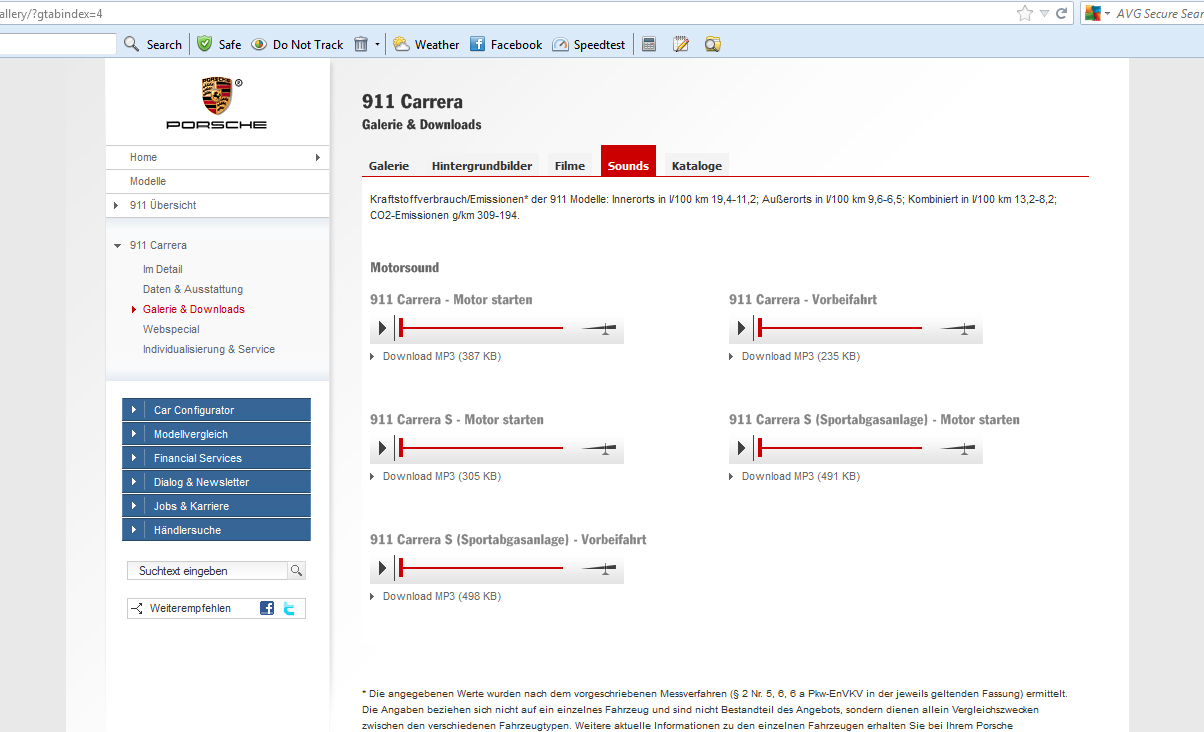This screenshot has width=1204, height=732.
Task: Open Jobs & Karriere
Action: tap(216, 506)
